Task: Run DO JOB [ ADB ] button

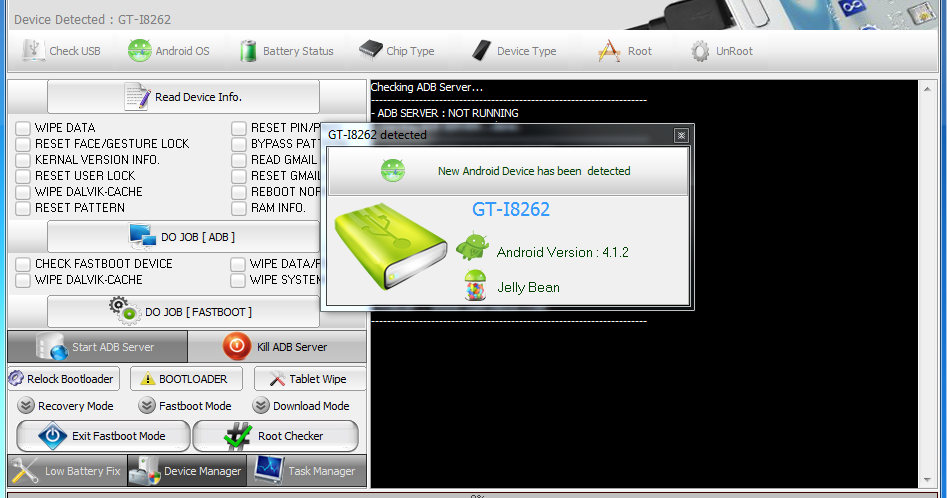Action: pos(183,237)
